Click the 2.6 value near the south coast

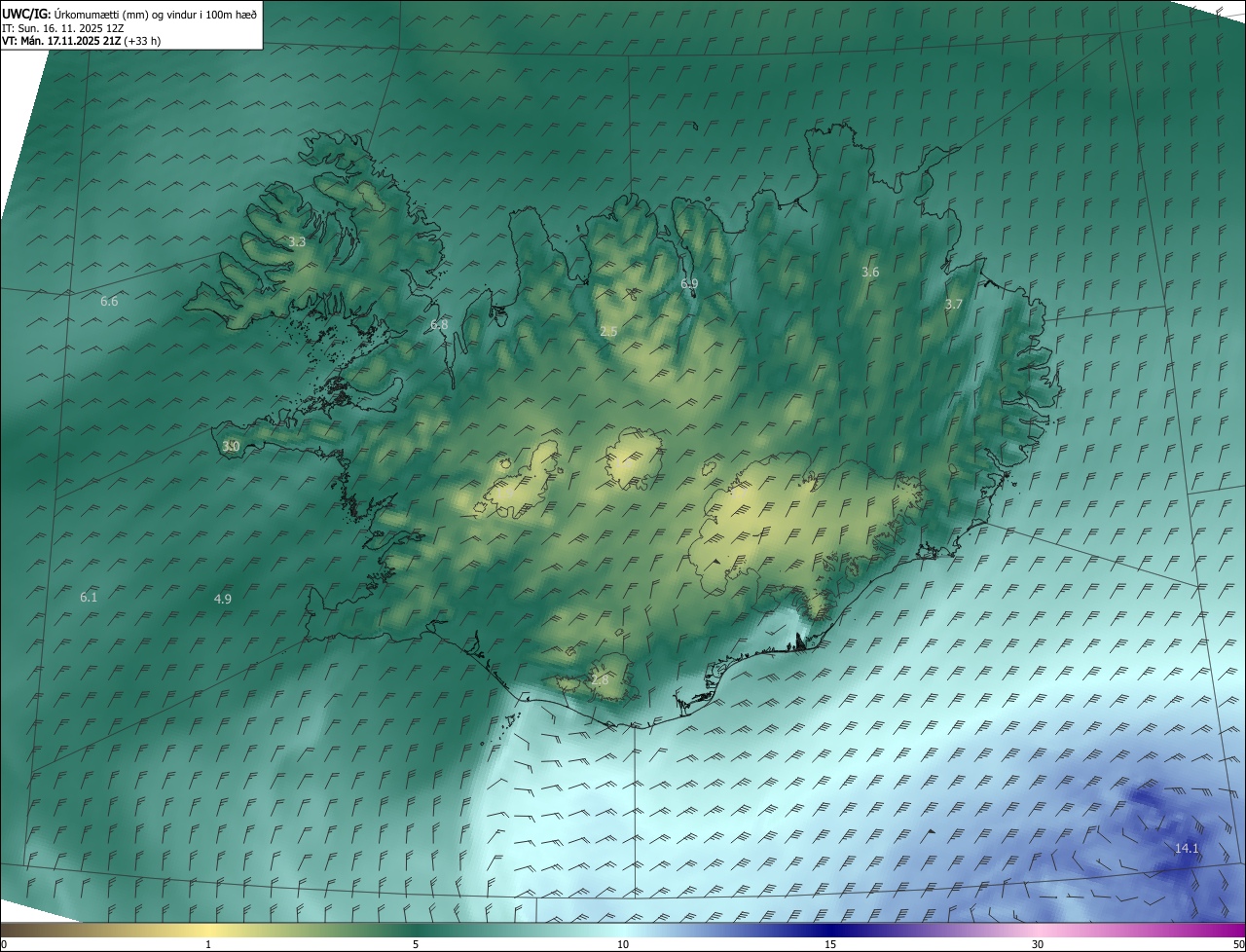pos(600,679)
